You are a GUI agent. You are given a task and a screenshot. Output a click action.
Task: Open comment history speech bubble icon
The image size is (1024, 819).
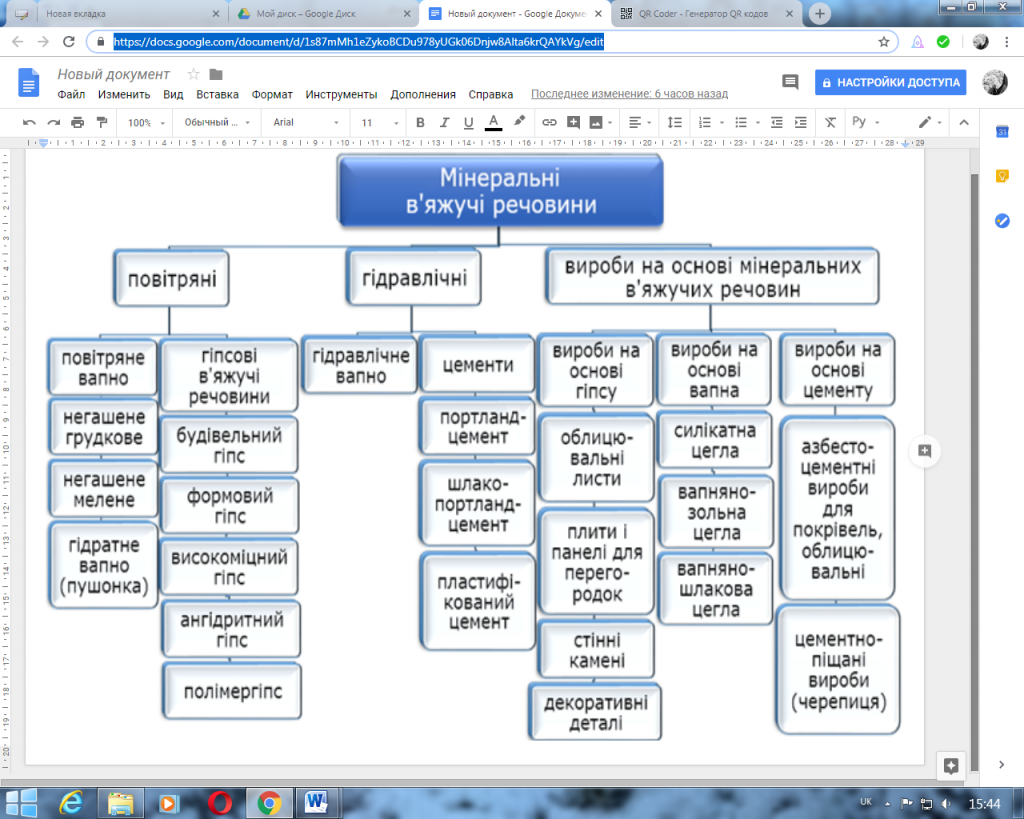[x=790, y=83]
